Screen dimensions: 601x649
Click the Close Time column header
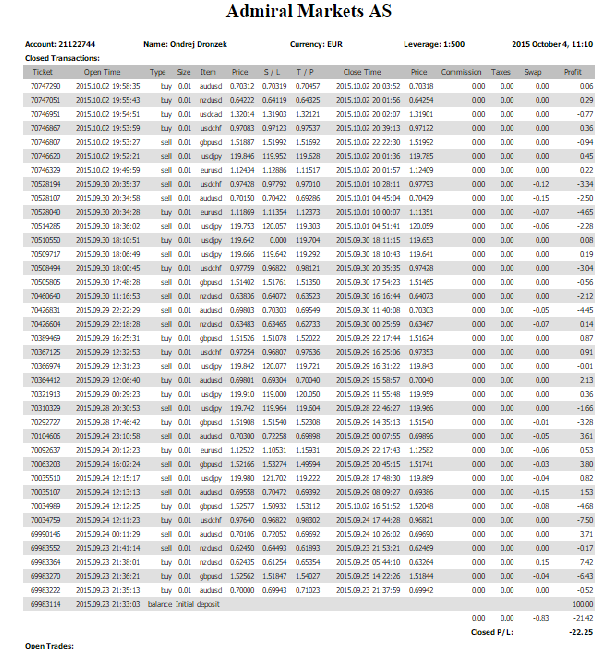[362, 72]
